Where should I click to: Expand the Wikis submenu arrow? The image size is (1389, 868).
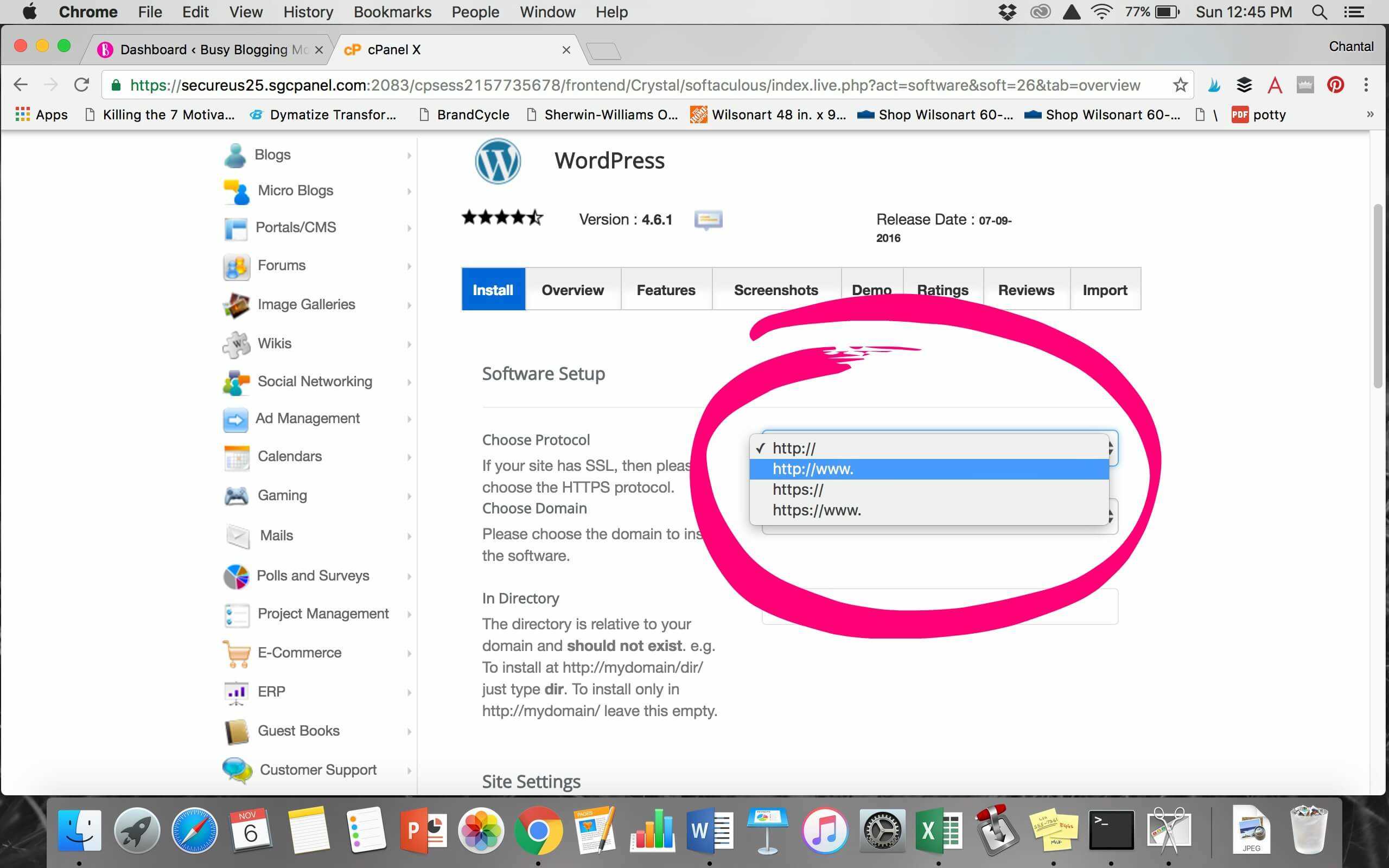tap(409, 344)
